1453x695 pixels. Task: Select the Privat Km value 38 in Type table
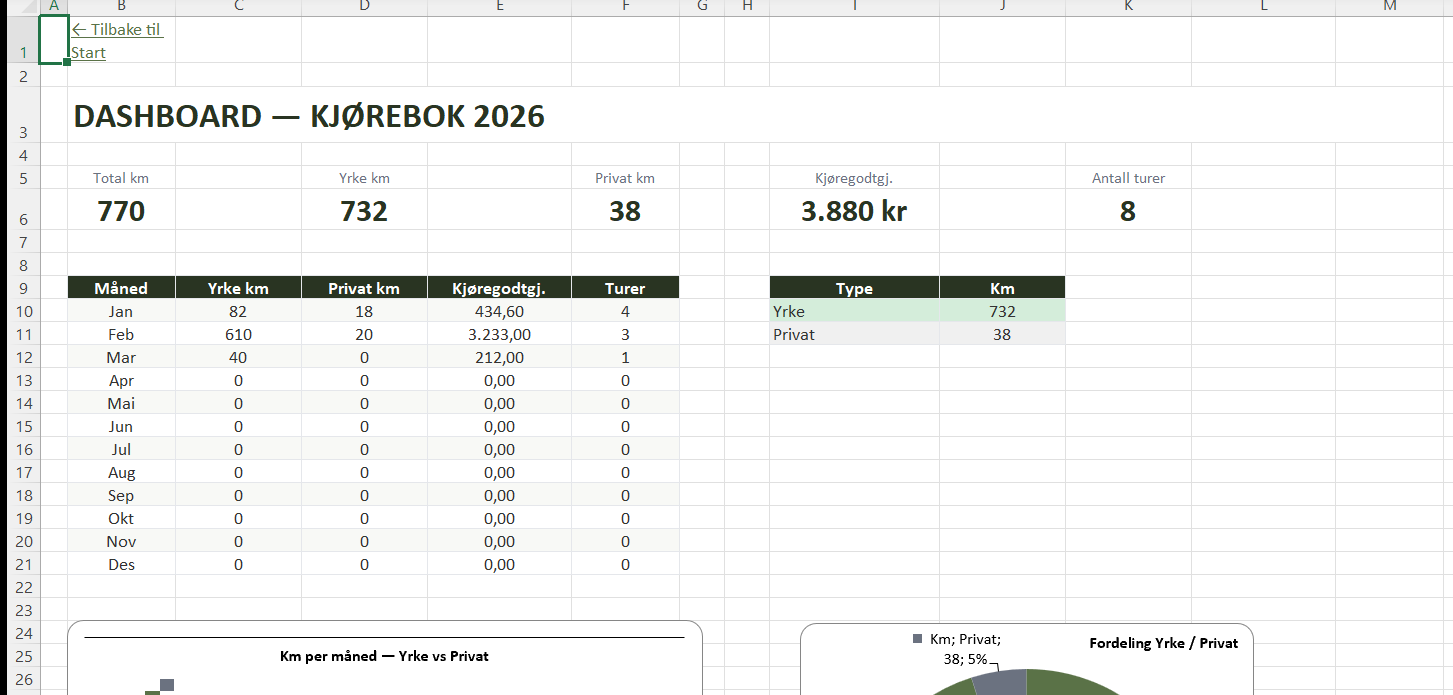pyautogui.click(x=1002, y=334)
